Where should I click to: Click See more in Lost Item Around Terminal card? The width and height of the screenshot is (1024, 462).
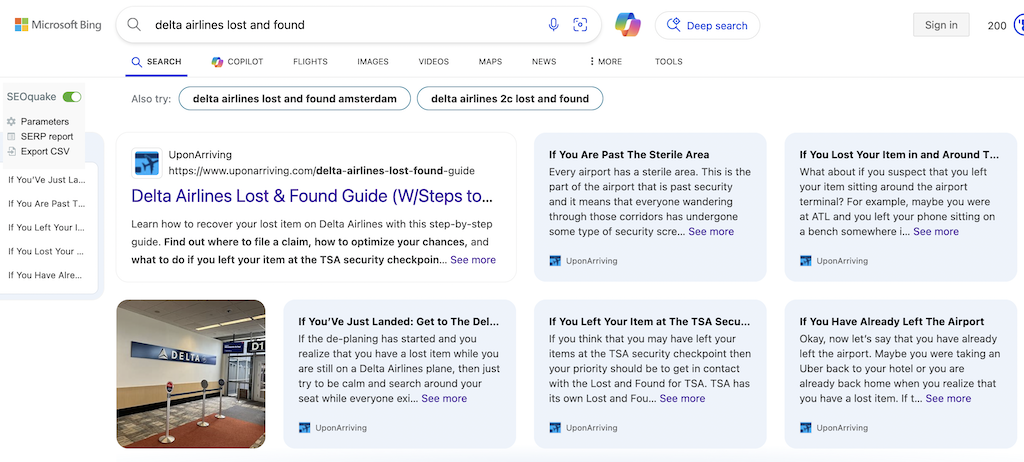click(936, 231)
